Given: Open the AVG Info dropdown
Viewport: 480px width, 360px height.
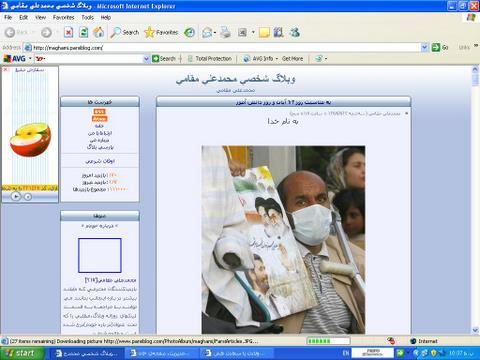Looking at the screenshot, I should [261, 59].
